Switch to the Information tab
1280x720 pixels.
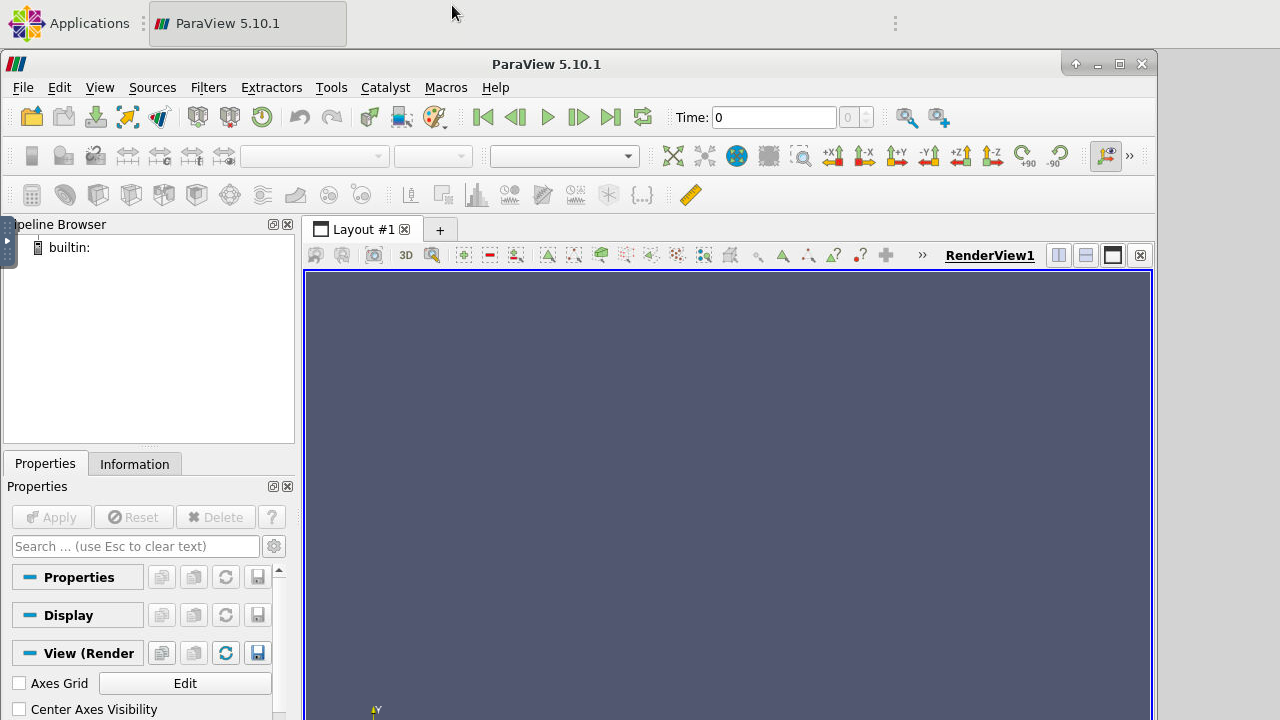134,464
